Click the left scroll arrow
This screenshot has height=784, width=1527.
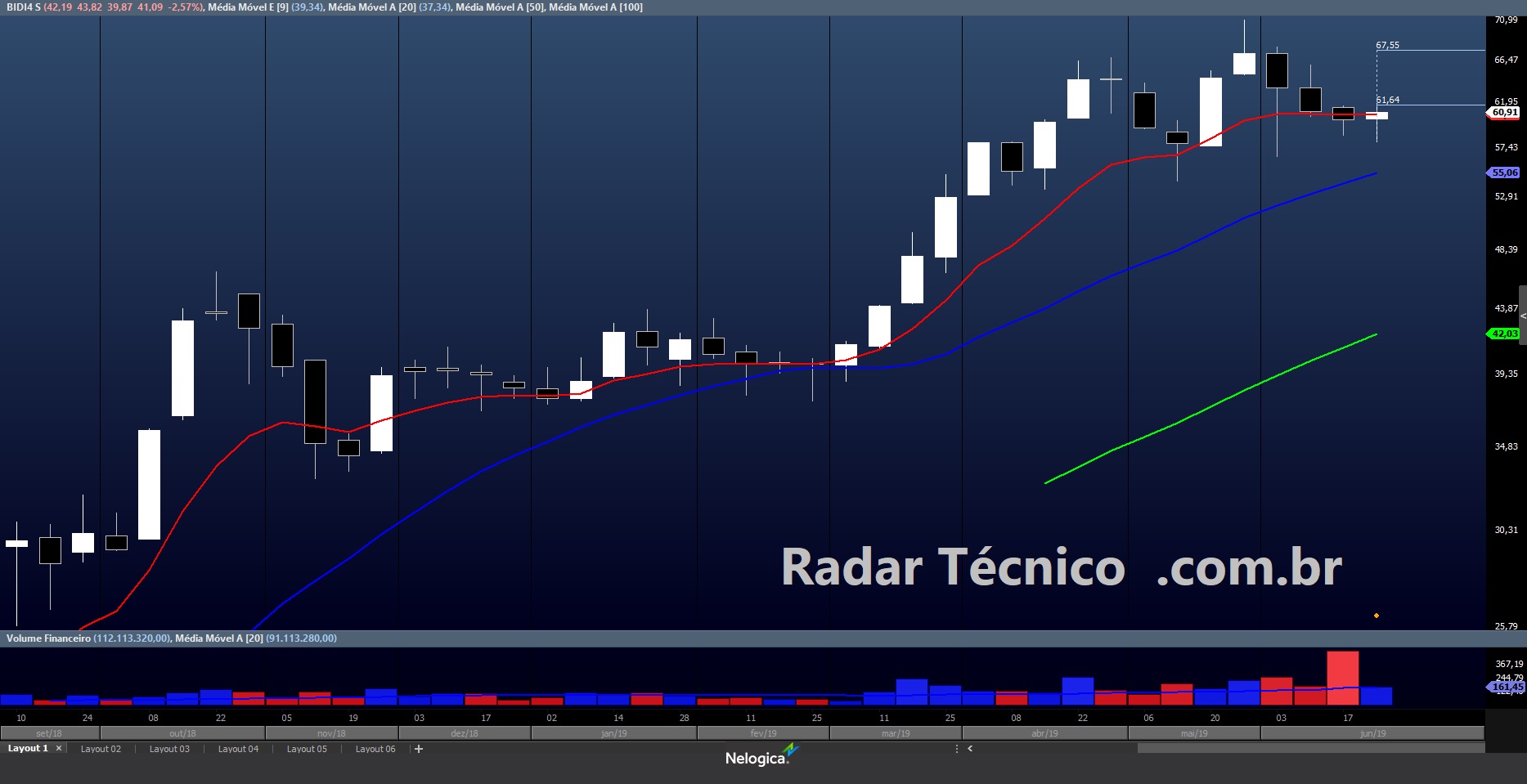pyautogui.click(x=970, y=749)
